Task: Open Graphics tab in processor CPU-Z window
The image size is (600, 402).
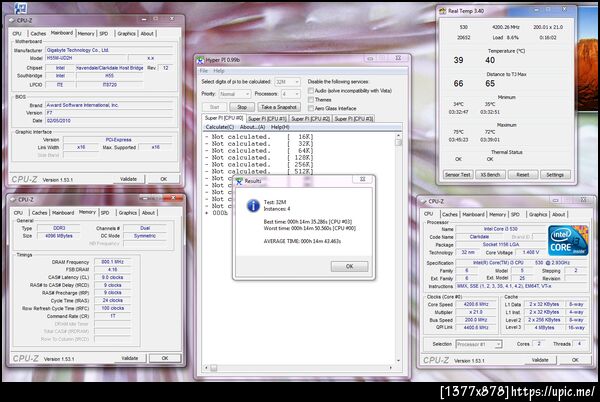Action: click(538, 215)
